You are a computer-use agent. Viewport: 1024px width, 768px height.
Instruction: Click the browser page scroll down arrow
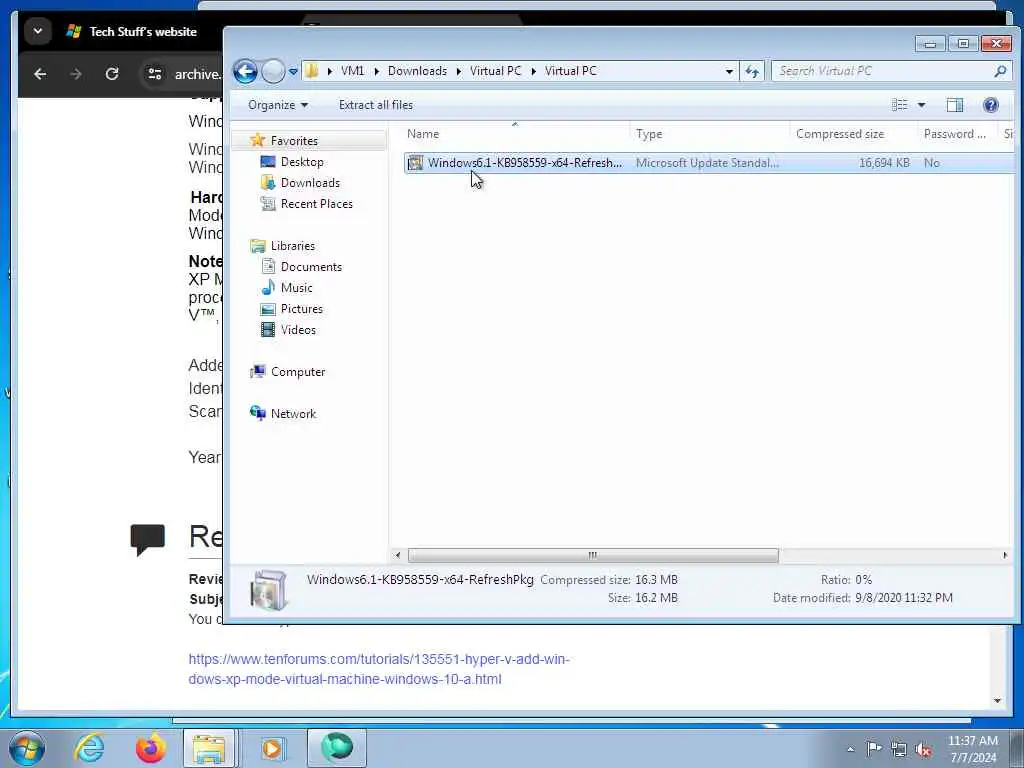pos(997,701)
